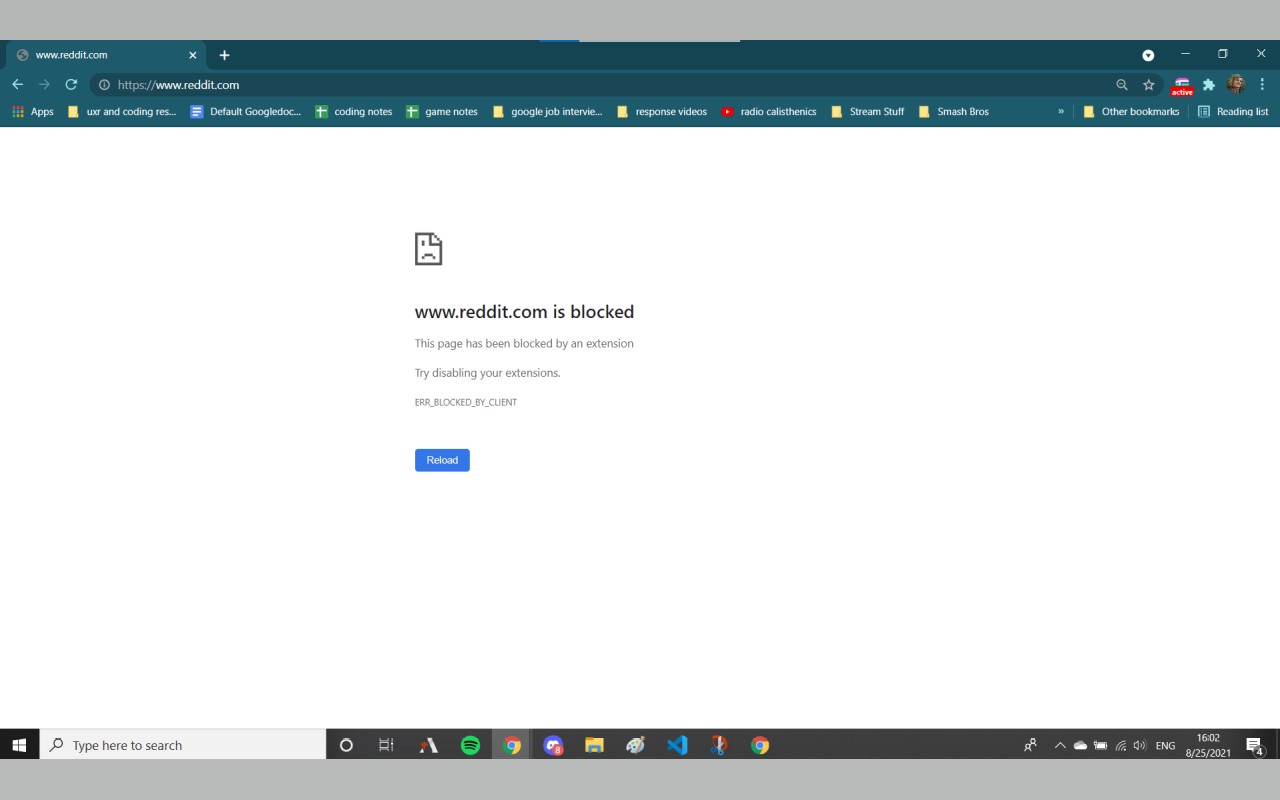Open the Extensions puzzle piece menu

[1209, 85]
